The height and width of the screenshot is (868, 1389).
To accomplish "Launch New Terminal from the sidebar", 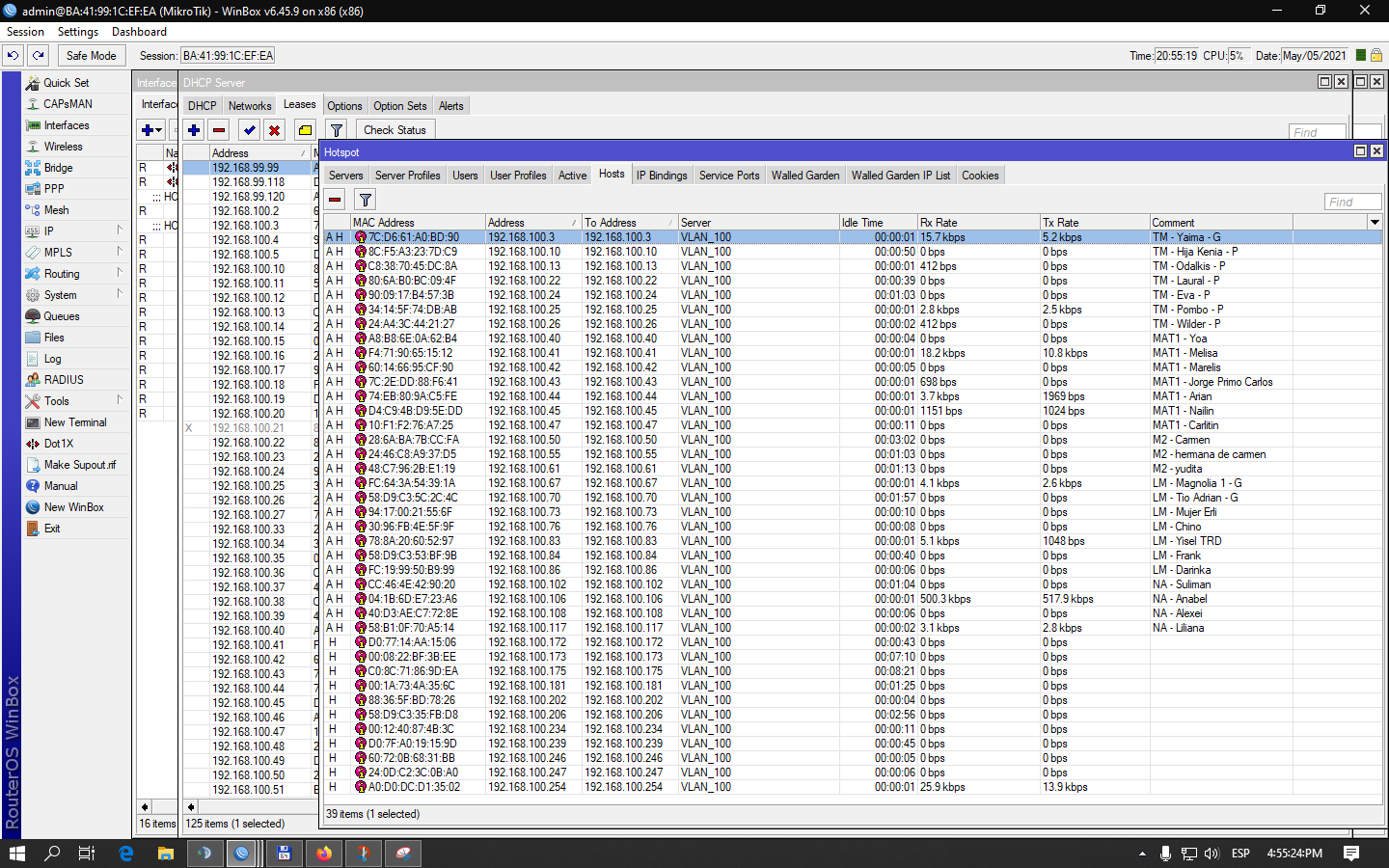I will 76,422.
